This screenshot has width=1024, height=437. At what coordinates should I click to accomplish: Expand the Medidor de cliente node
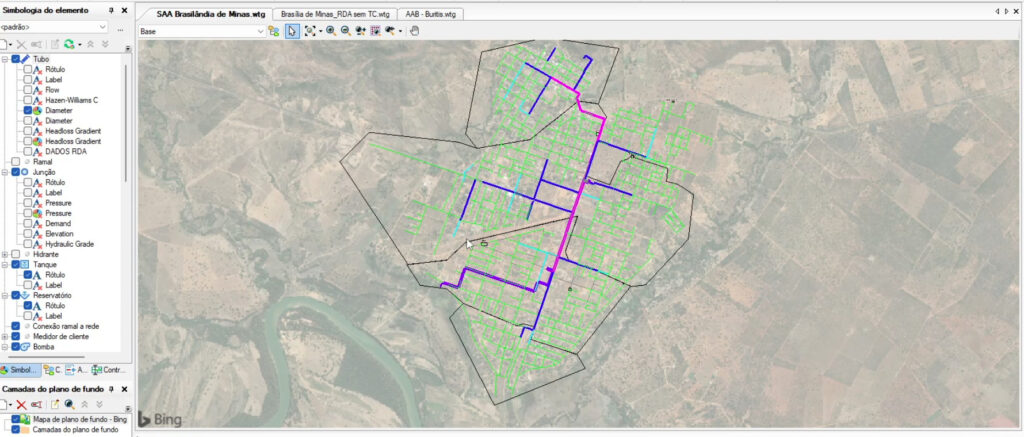tap(5, 336)
